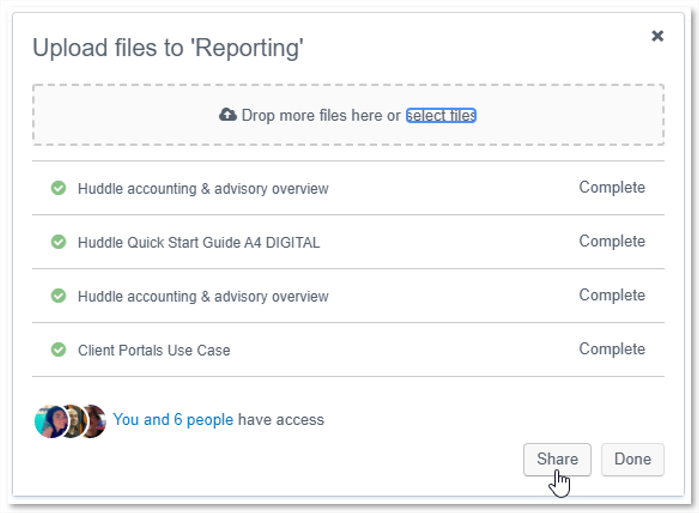The height and width of the screenshot is (513, 699).
Task: Click the Upload files to 'Reporting' title
Action: click(x=168, y=48)
